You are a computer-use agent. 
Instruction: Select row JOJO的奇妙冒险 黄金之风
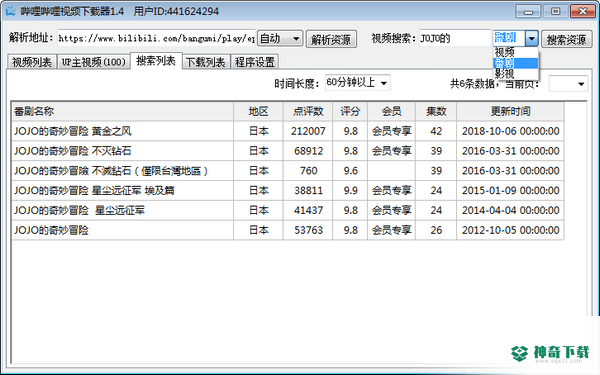(288, 131)
